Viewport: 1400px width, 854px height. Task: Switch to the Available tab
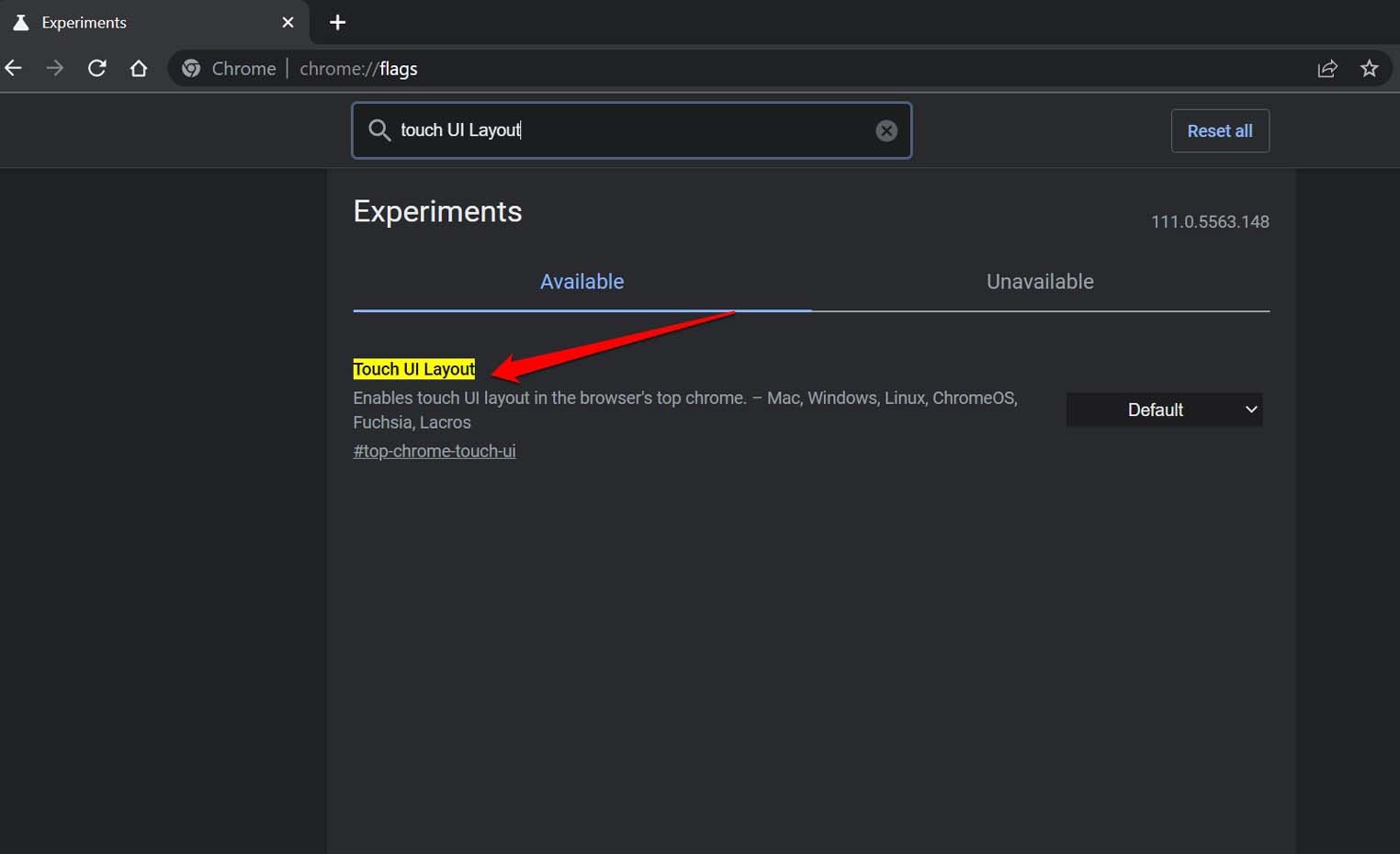581,282
